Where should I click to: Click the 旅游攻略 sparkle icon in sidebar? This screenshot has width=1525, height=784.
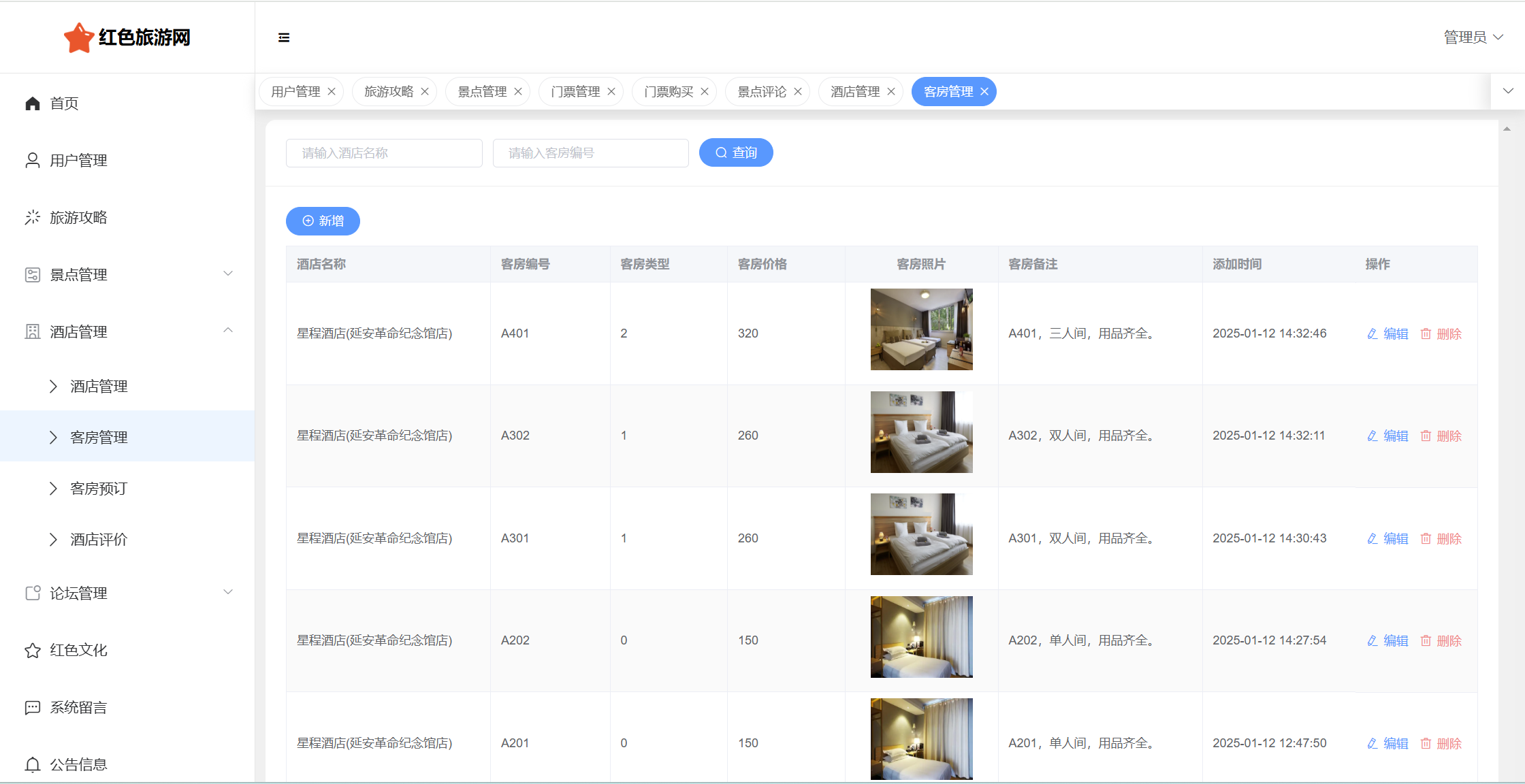pos(32,218)
